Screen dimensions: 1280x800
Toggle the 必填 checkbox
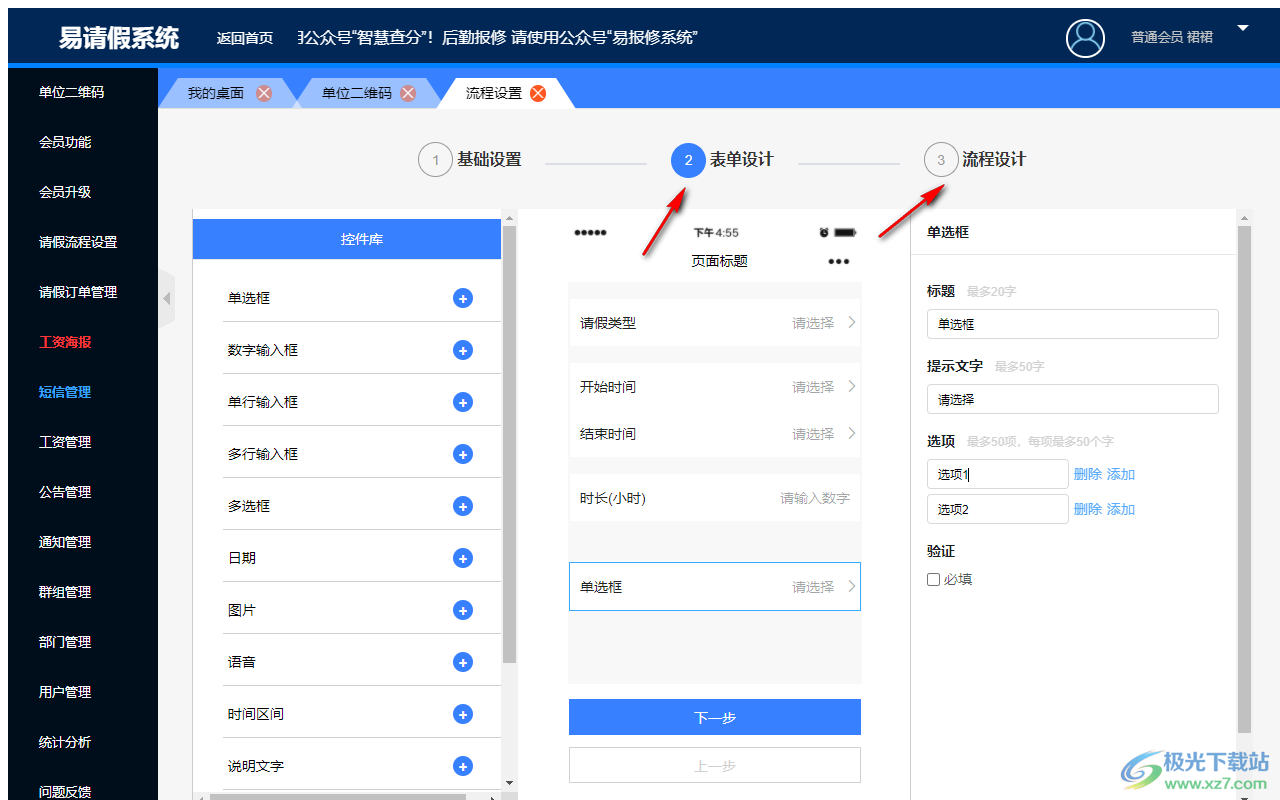[933, 579]
